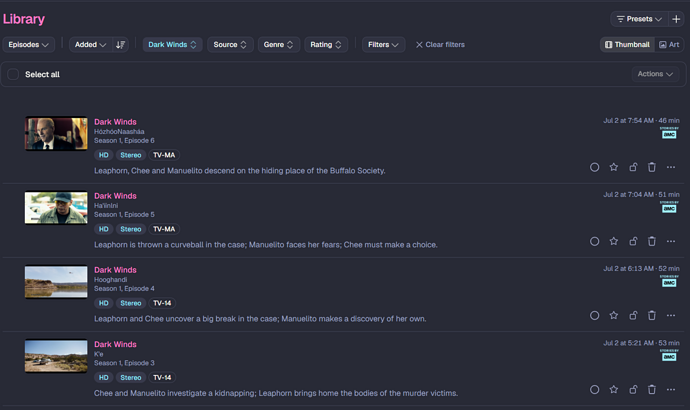This screenshot has width=690, height=410.
Task: Mark Season 1, Episode 4 as watched circle
Action: click(594, 315)
